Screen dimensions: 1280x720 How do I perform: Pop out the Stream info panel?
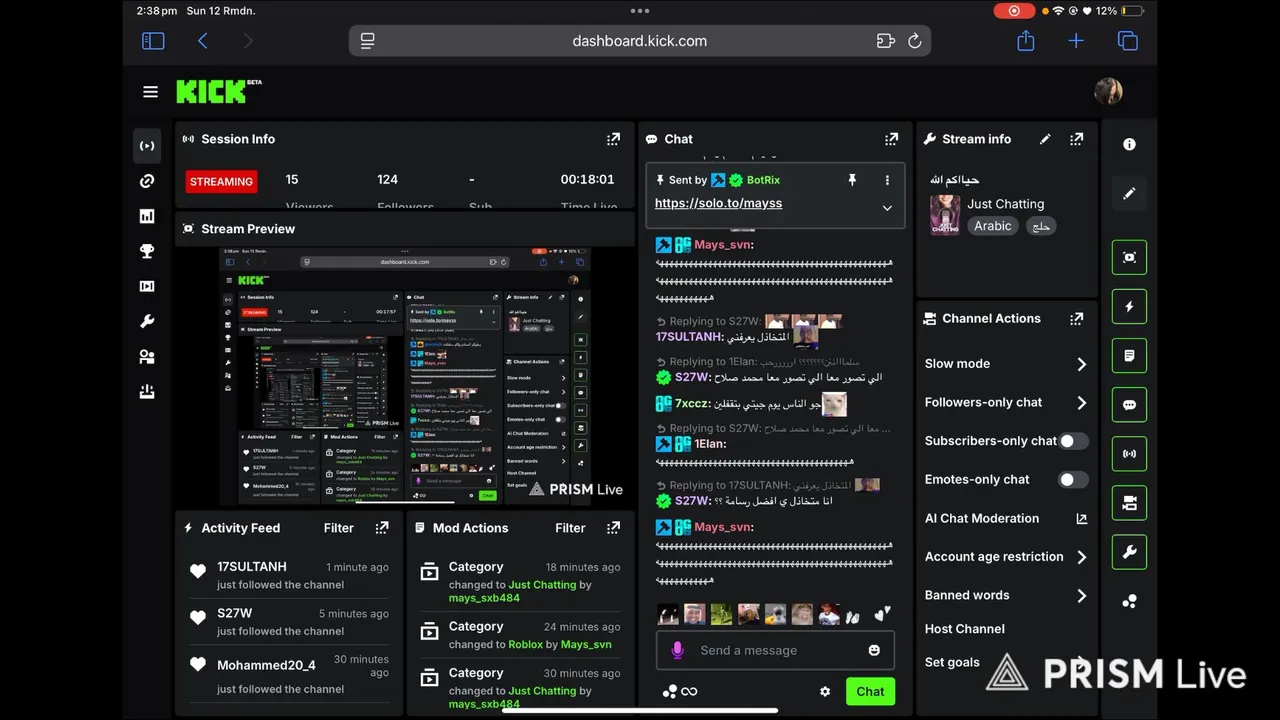1076,139
